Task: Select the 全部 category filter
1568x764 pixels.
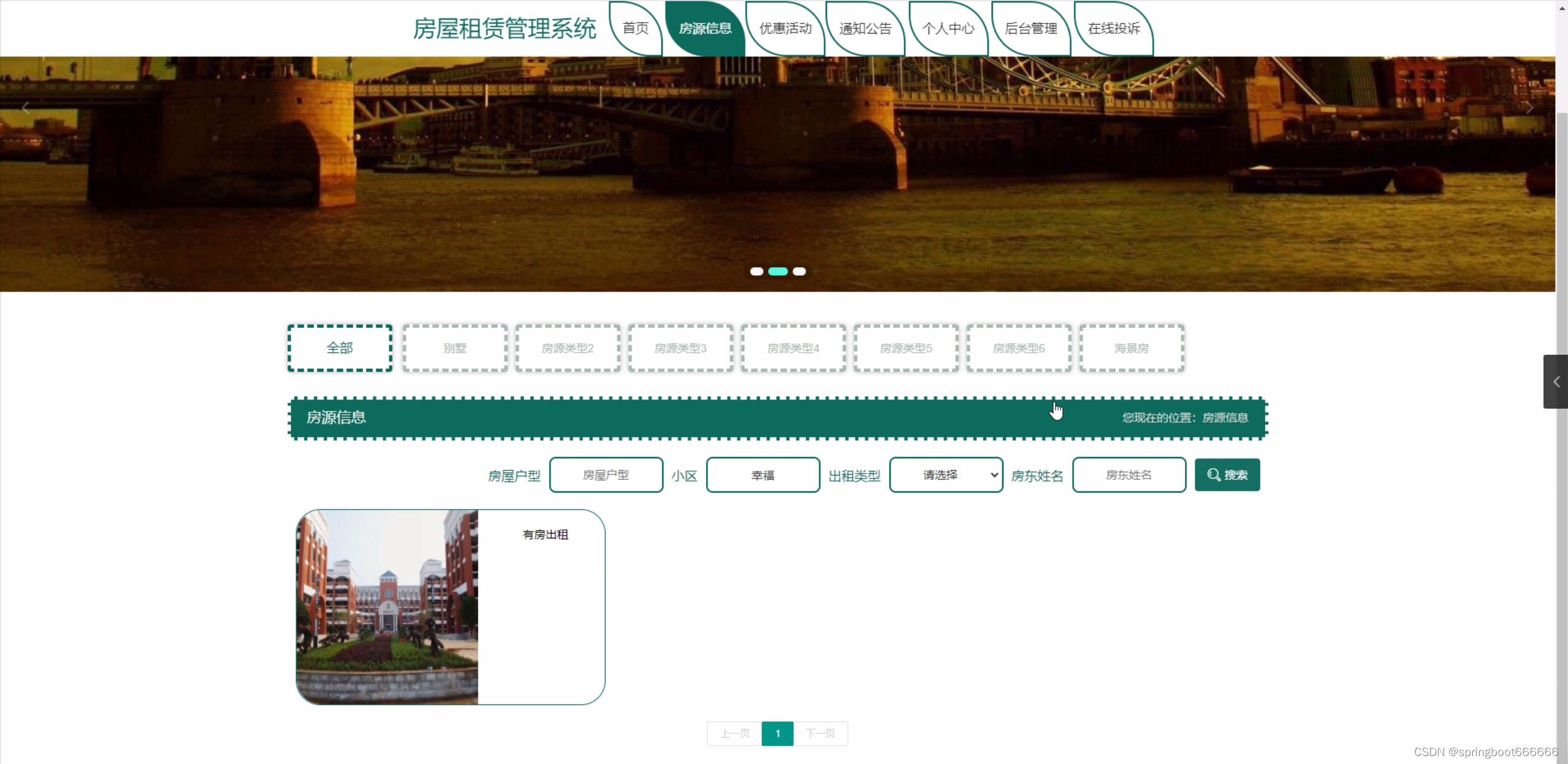Action: pyautogui.click(x=340, y=348)
